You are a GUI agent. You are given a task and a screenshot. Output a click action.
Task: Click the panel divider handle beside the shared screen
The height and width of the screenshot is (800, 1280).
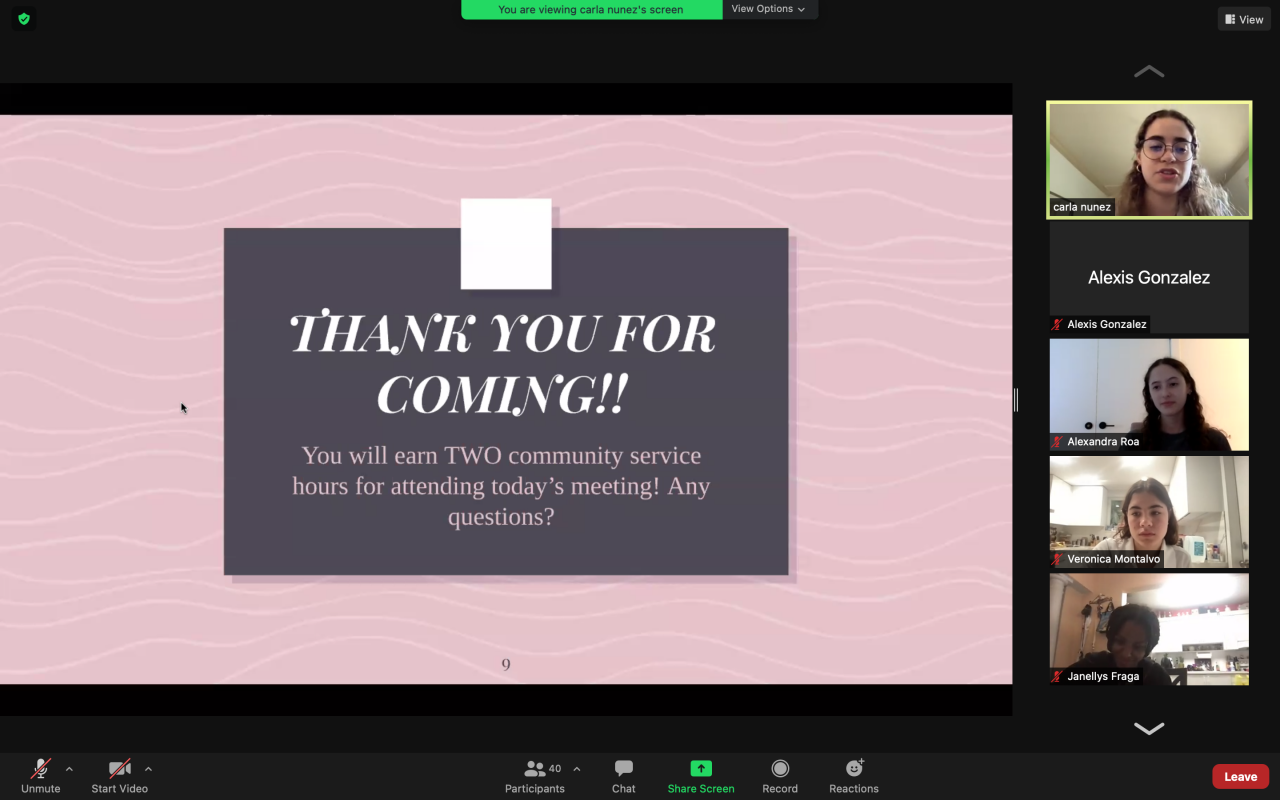pos(1015,400)
